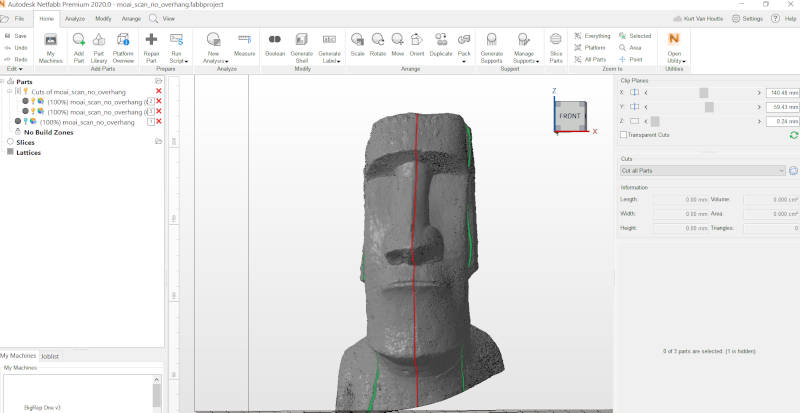
Task: Open the Pack dropdown
Action: (464, 61)
